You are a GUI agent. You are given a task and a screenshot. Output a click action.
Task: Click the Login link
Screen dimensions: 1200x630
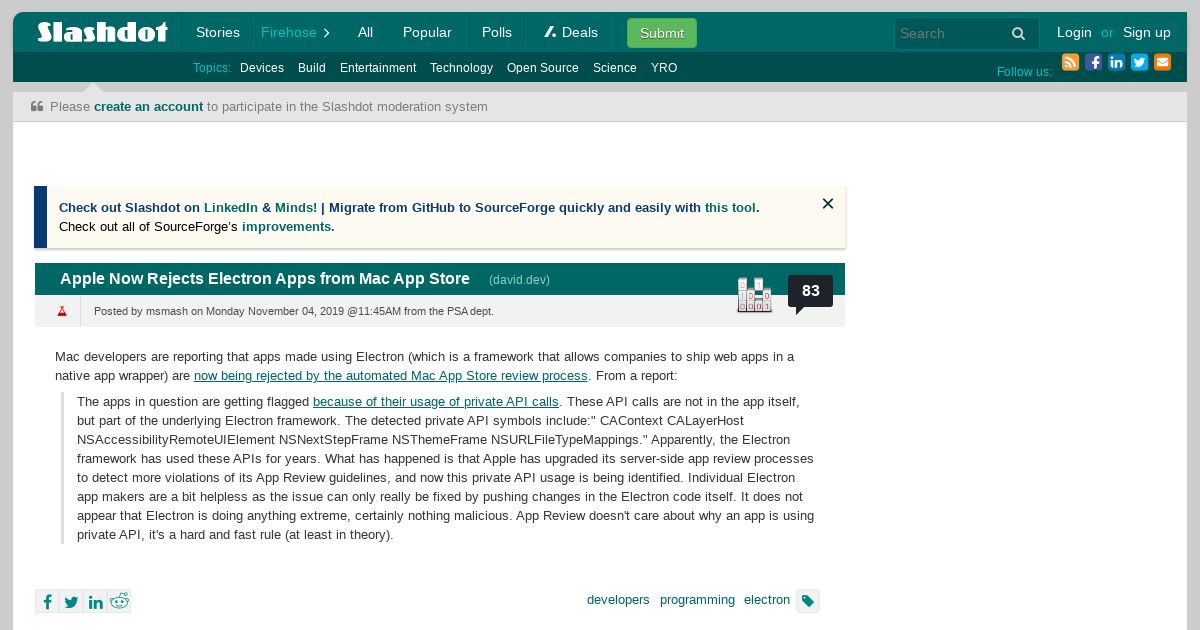click(1074, 32)
